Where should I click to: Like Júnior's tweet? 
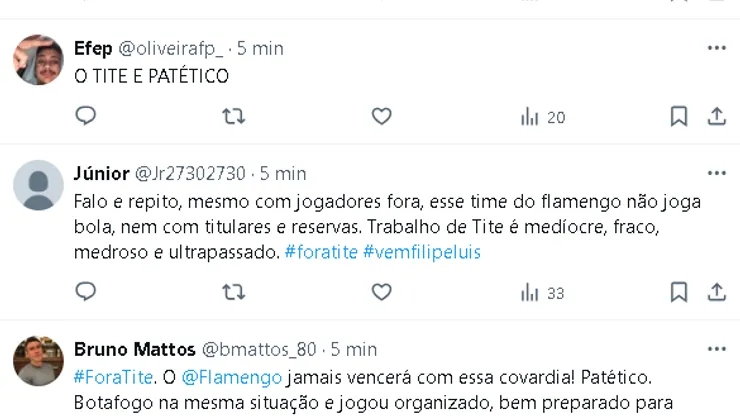pos(381,292)
